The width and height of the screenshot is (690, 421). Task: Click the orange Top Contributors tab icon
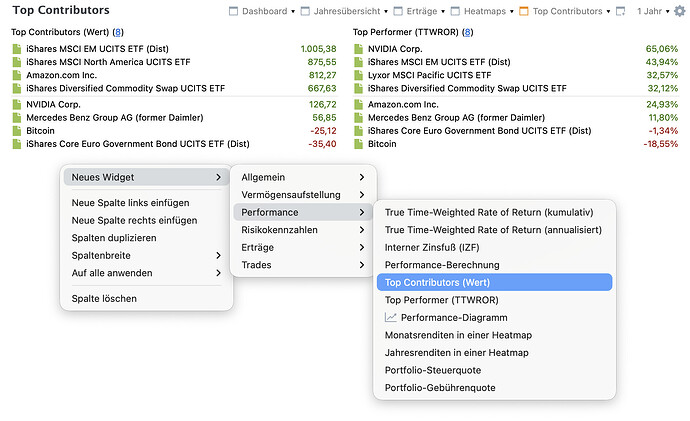pyautogui.click(x=523, y=12)
